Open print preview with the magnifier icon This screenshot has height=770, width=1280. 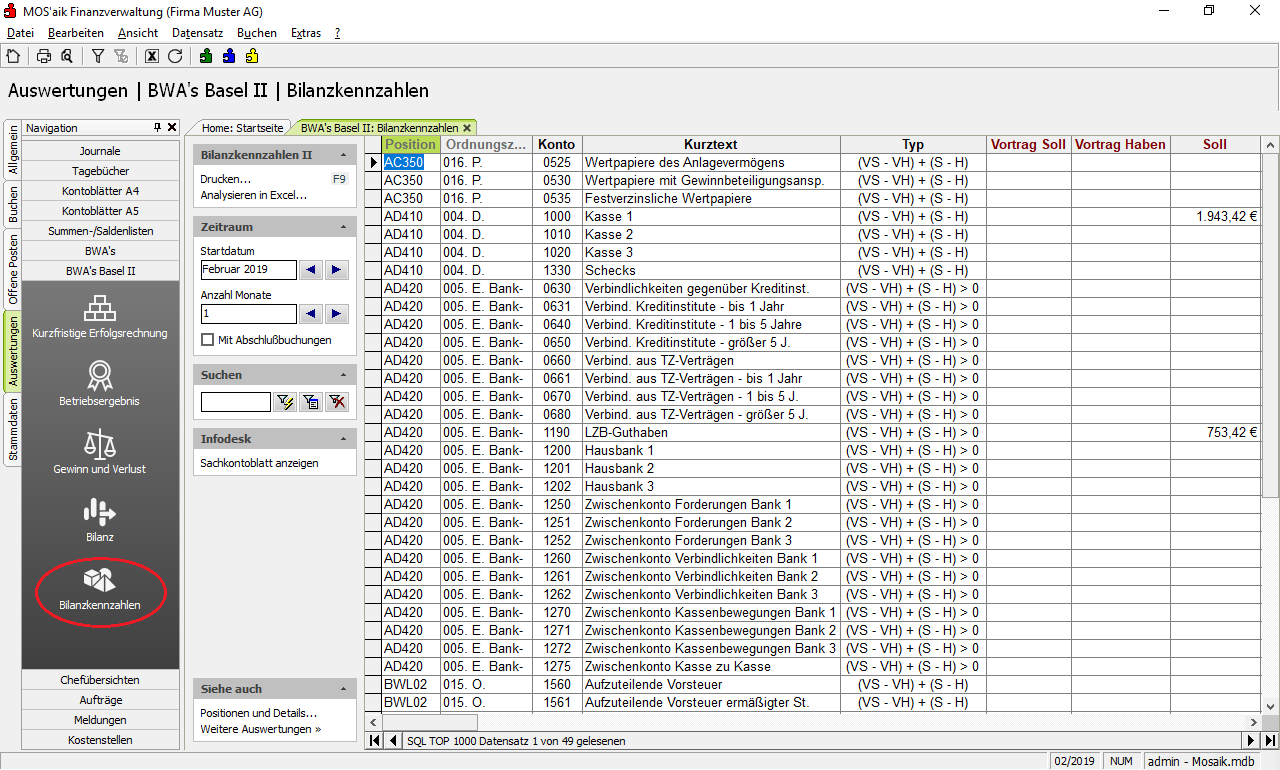pyautogui.click(x=66, y=56)
